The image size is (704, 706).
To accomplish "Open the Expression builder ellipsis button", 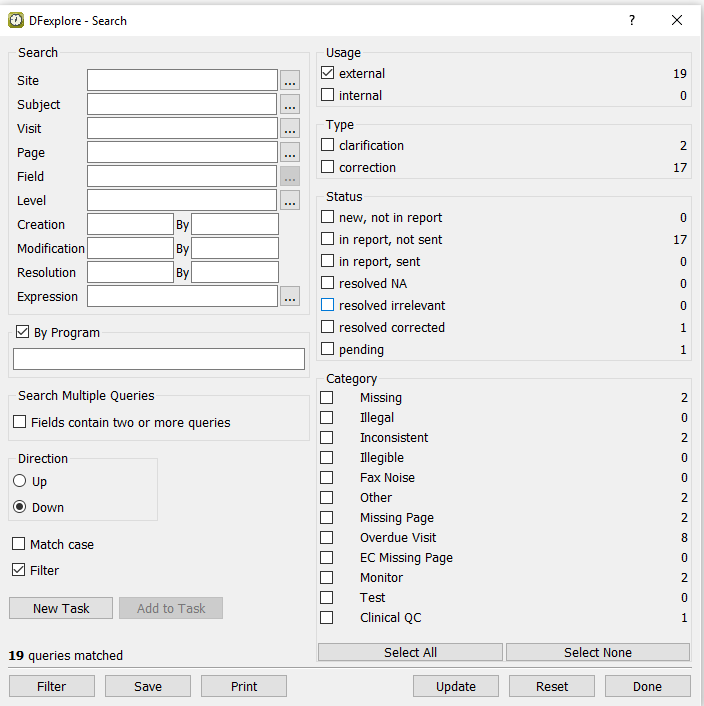I will click(x=290, y=297).
